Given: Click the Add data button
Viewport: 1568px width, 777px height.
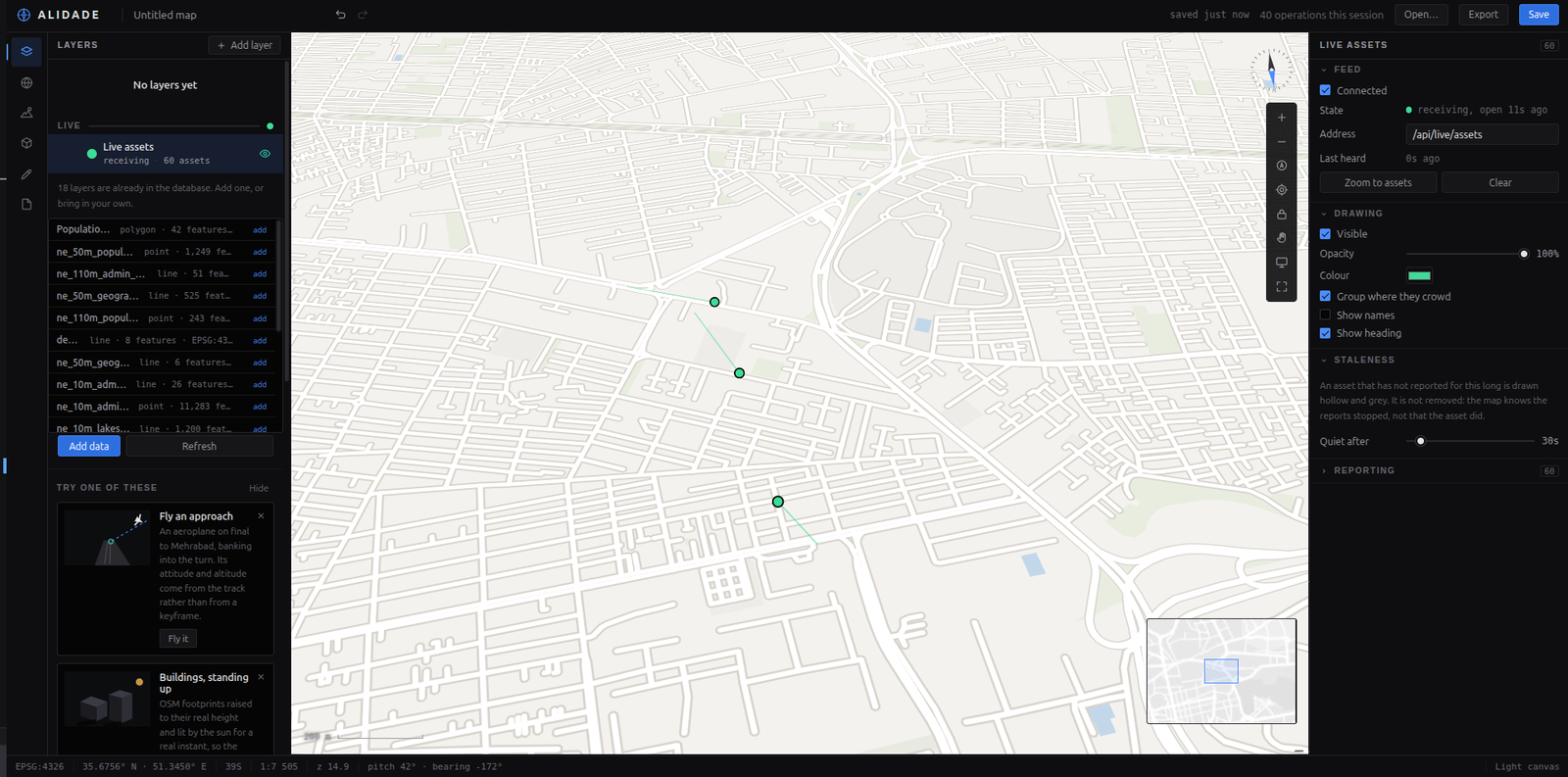Looking at the screenshot, I should [x=89, y=446].
